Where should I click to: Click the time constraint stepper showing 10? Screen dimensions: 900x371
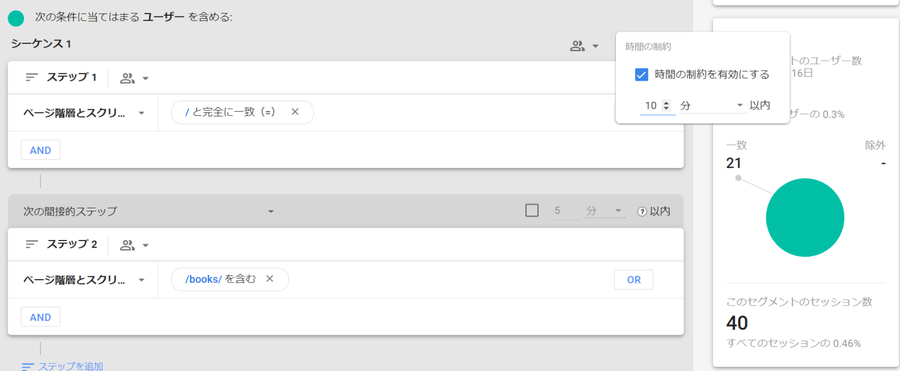657,106
